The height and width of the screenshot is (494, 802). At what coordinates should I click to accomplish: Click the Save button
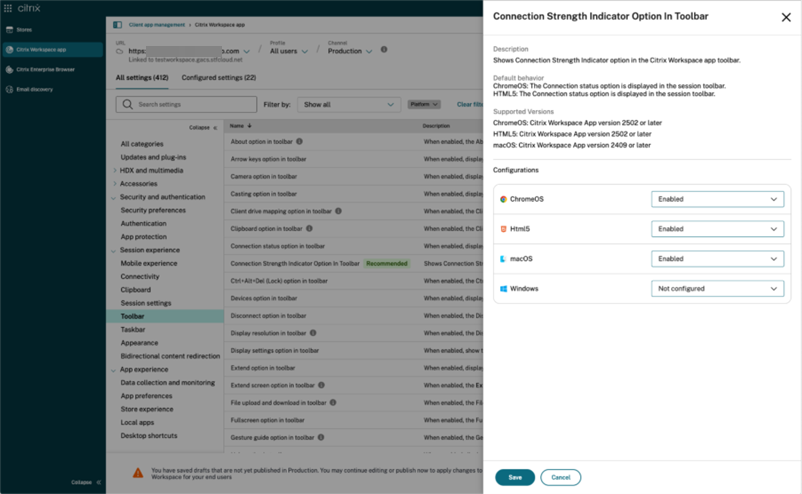point(514,478)
